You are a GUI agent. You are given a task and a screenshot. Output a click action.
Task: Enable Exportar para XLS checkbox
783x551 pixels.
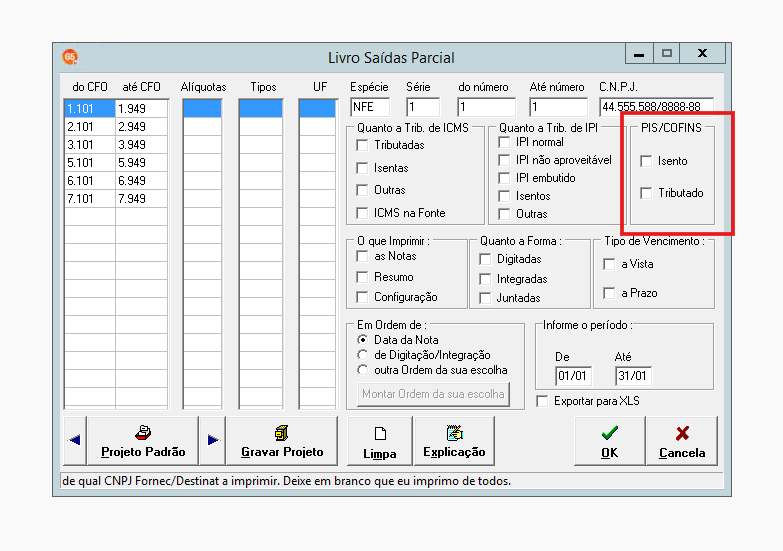point(542,401)
